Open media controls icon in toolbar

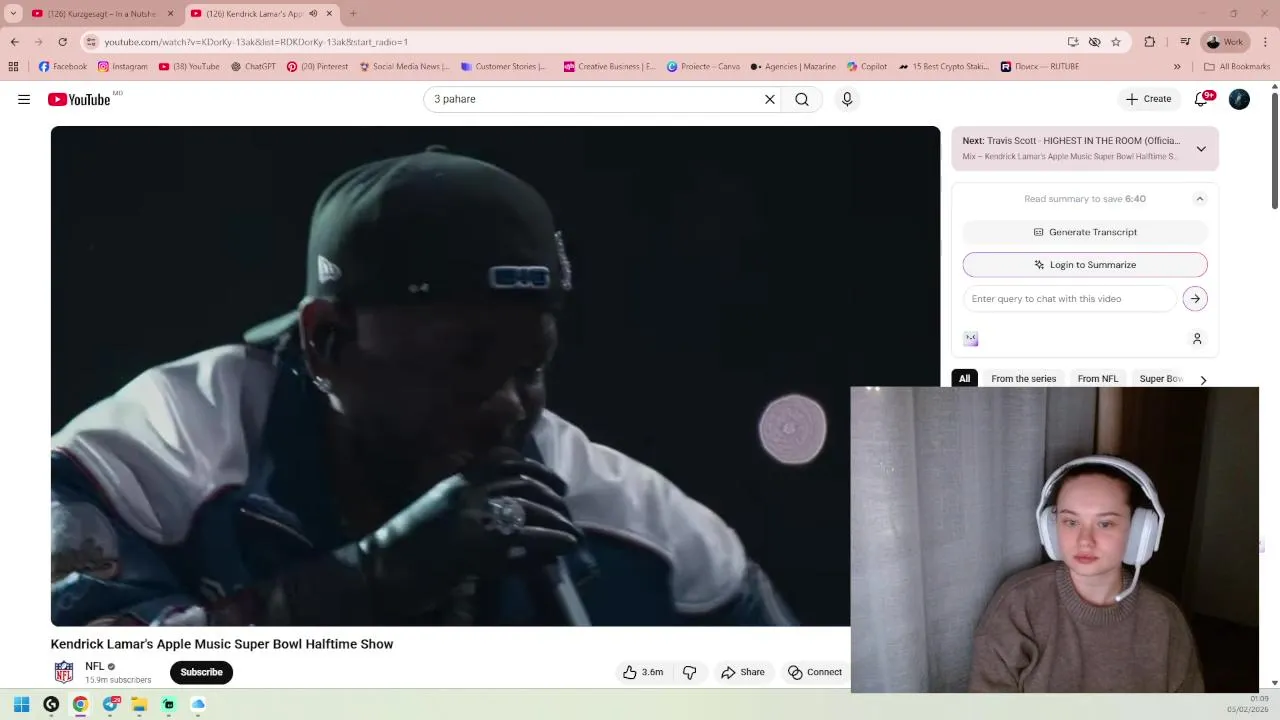point(1185,42)
